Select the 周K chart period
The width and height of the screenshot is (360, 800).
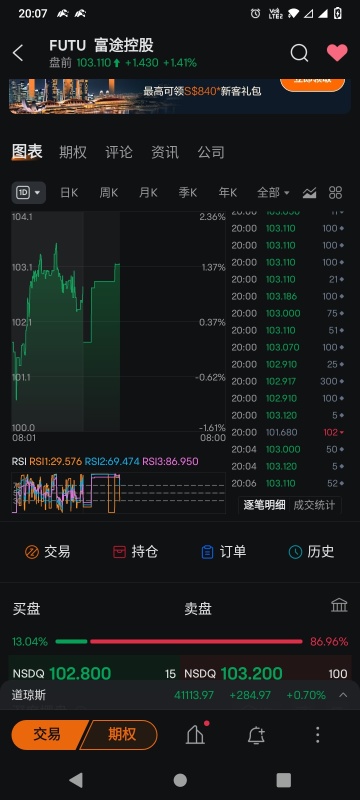point(109,192)
